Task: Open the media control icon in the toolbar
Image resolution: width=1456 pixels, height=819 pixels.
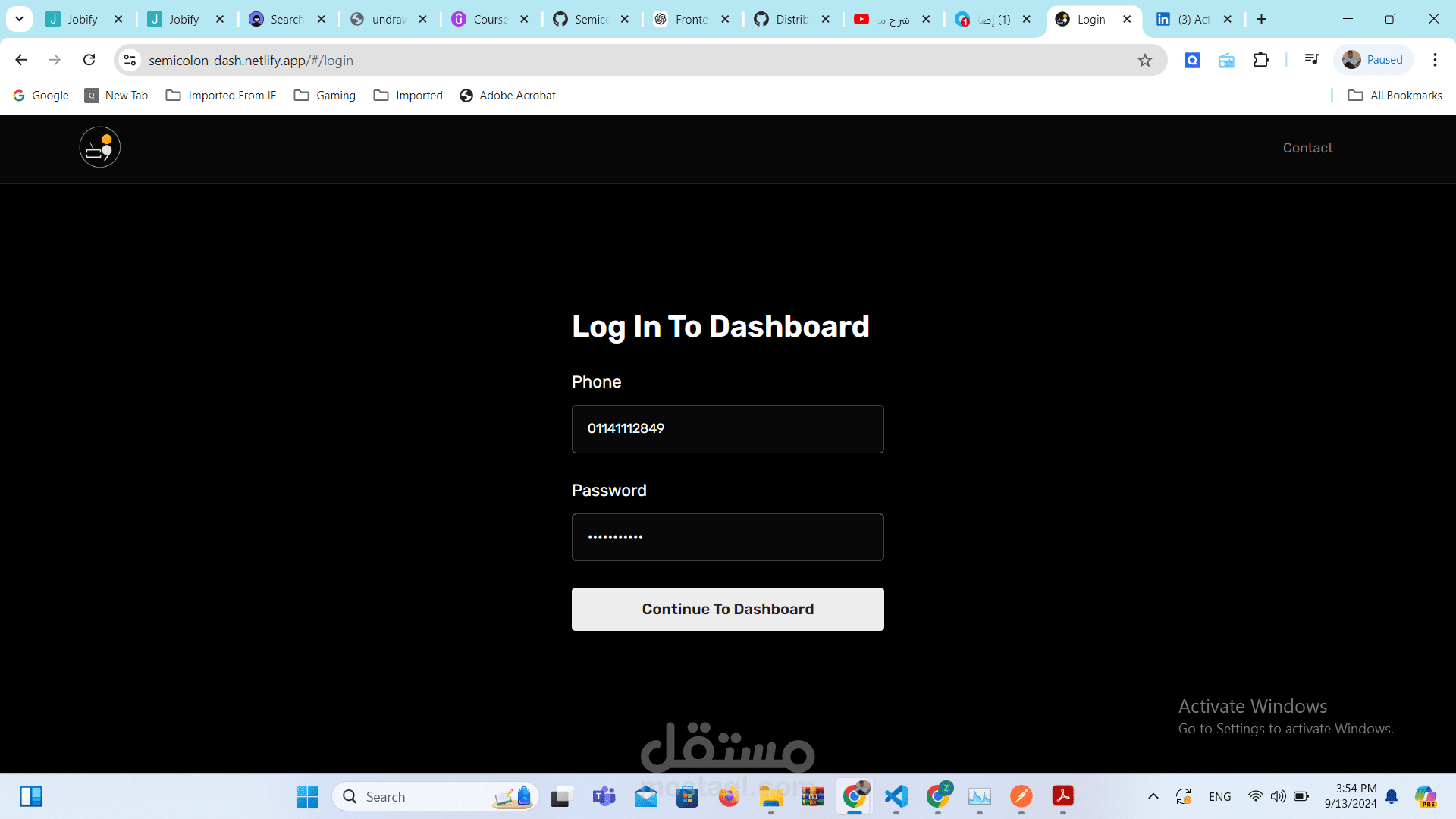Action: point(1311,60)
